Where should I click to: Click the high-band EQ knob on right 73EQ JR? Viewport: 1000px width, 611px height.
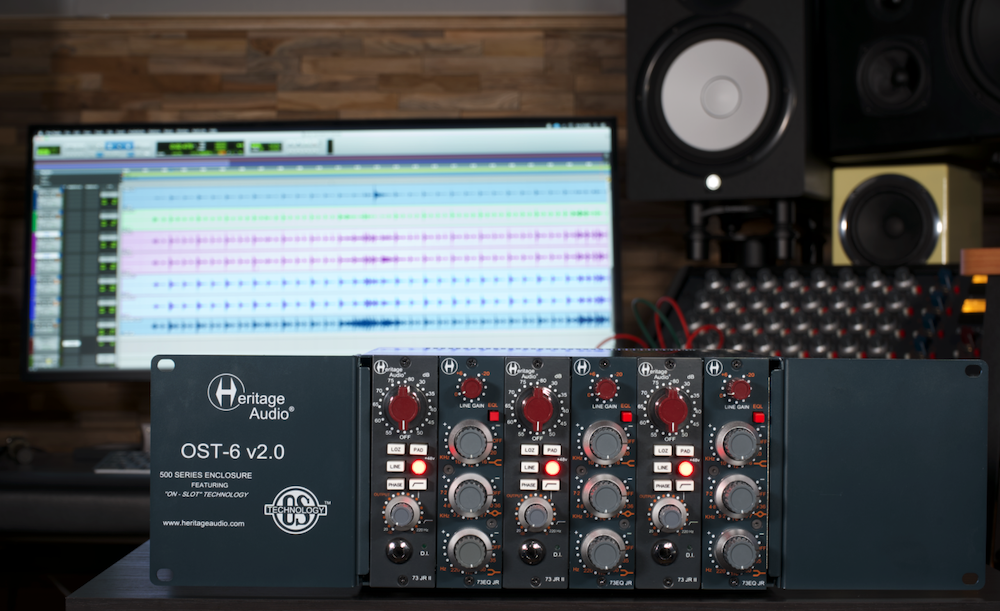point(739,443)
